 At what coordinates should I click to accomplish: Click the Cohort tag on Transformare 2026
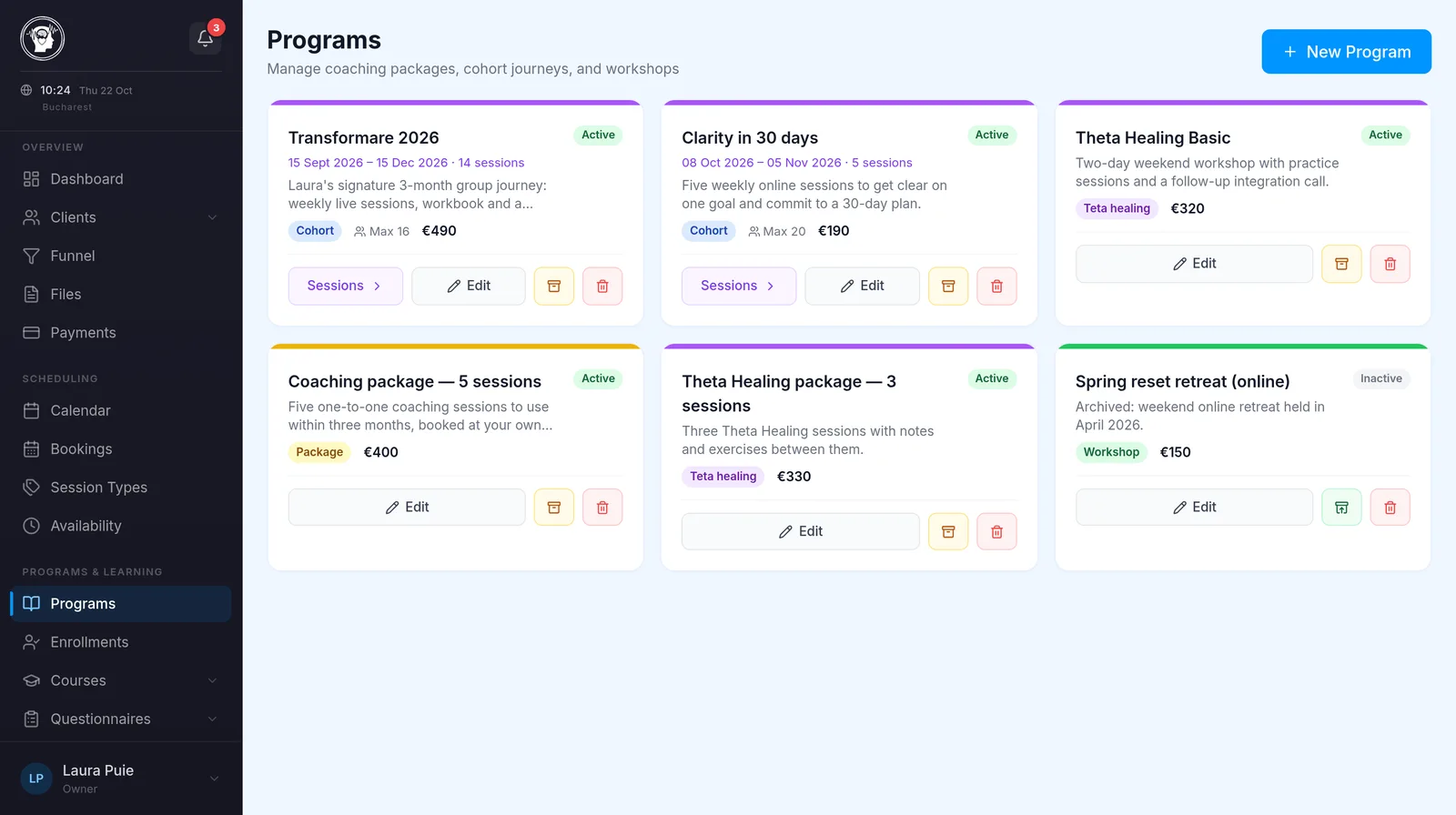tap(315, 231)
